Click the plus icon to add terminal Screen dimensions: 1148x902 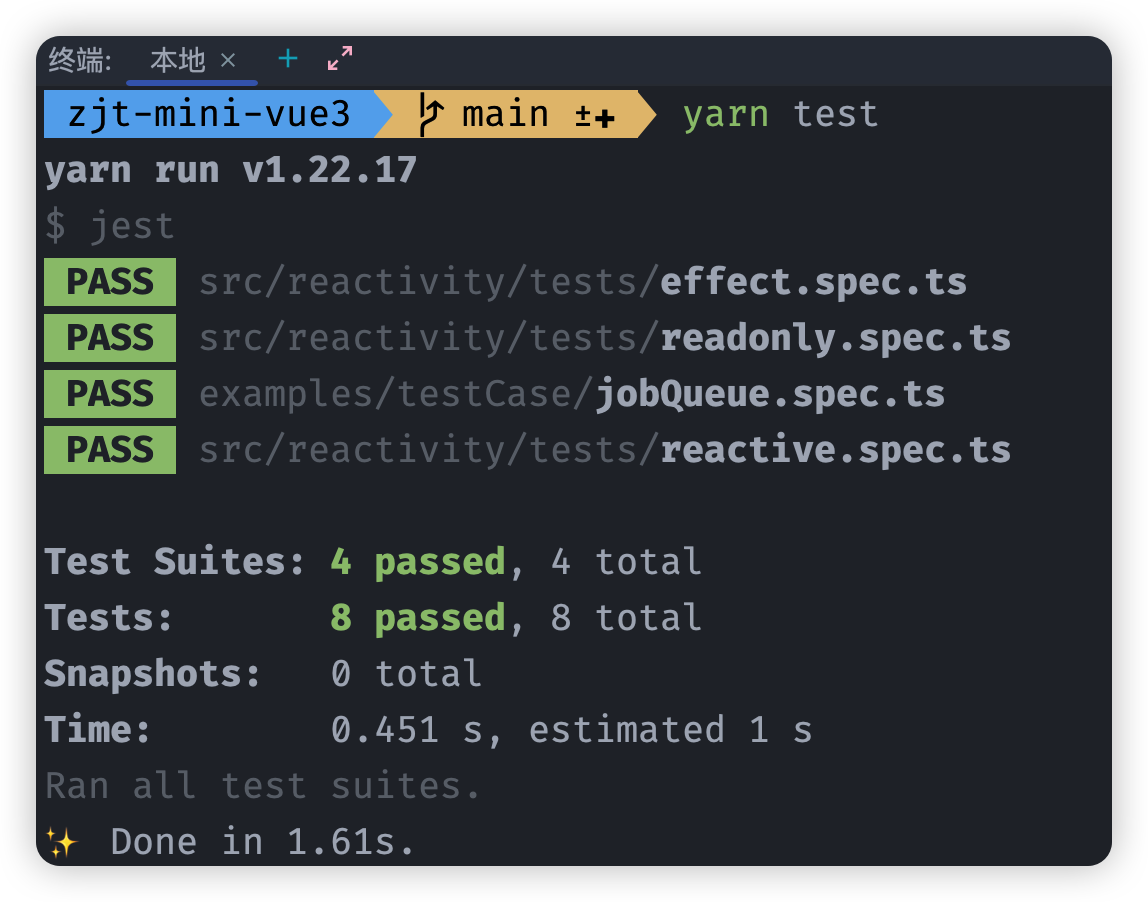tap(288, 59)
